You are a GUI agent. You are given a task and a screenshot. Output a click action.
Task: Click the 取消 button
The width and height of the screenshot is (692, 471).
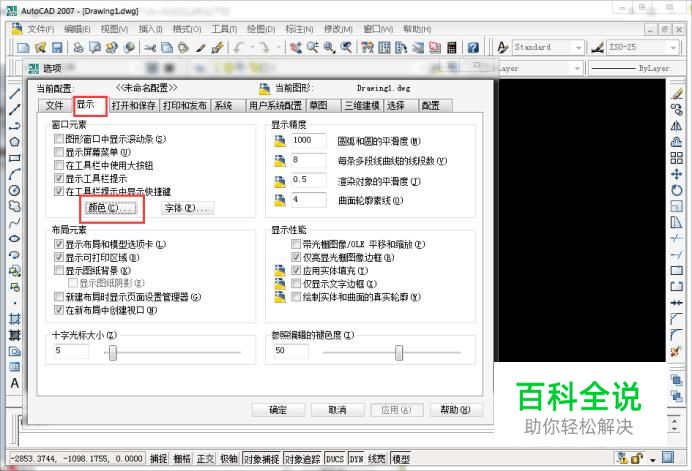(x=338, y=410)
